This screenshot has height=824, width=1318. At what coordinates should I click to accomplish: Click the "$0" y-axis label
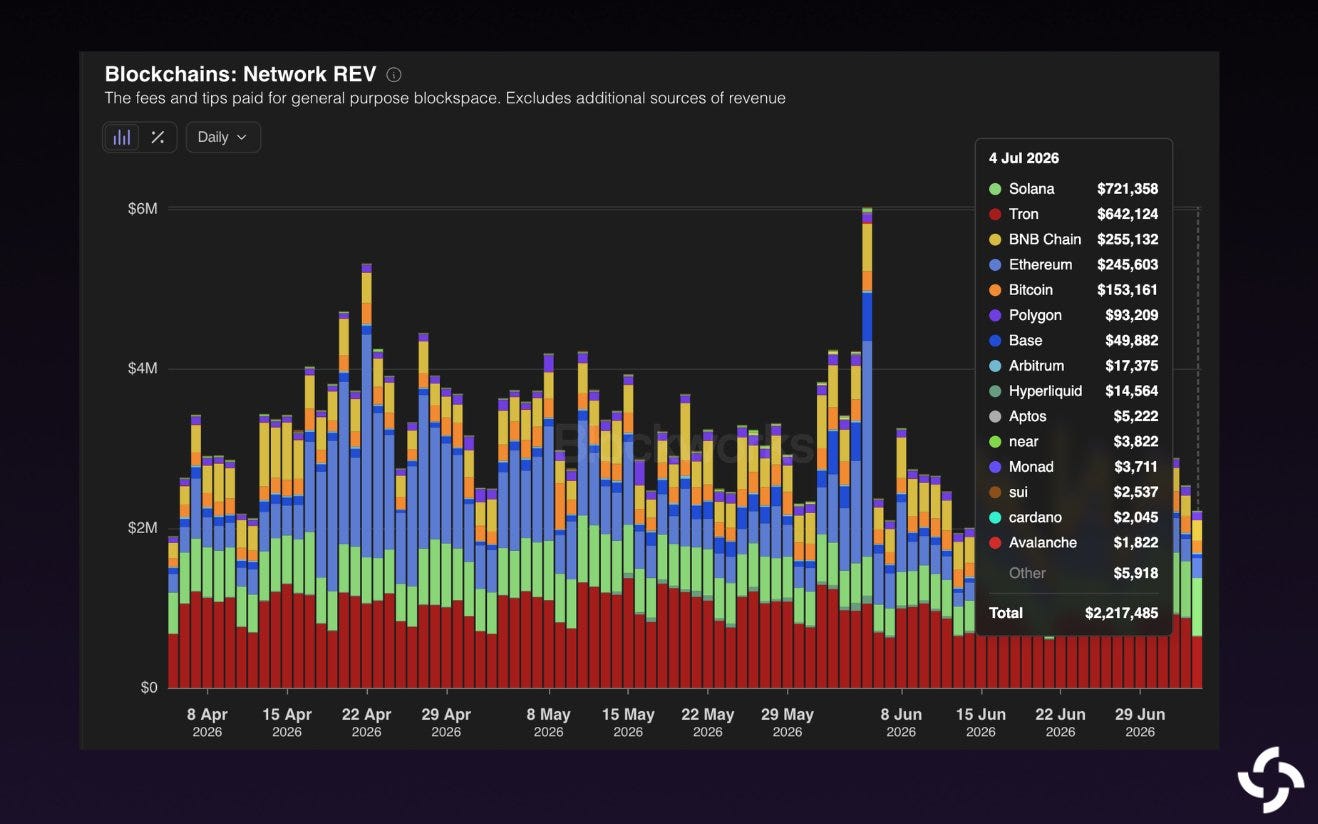point(149,688)
